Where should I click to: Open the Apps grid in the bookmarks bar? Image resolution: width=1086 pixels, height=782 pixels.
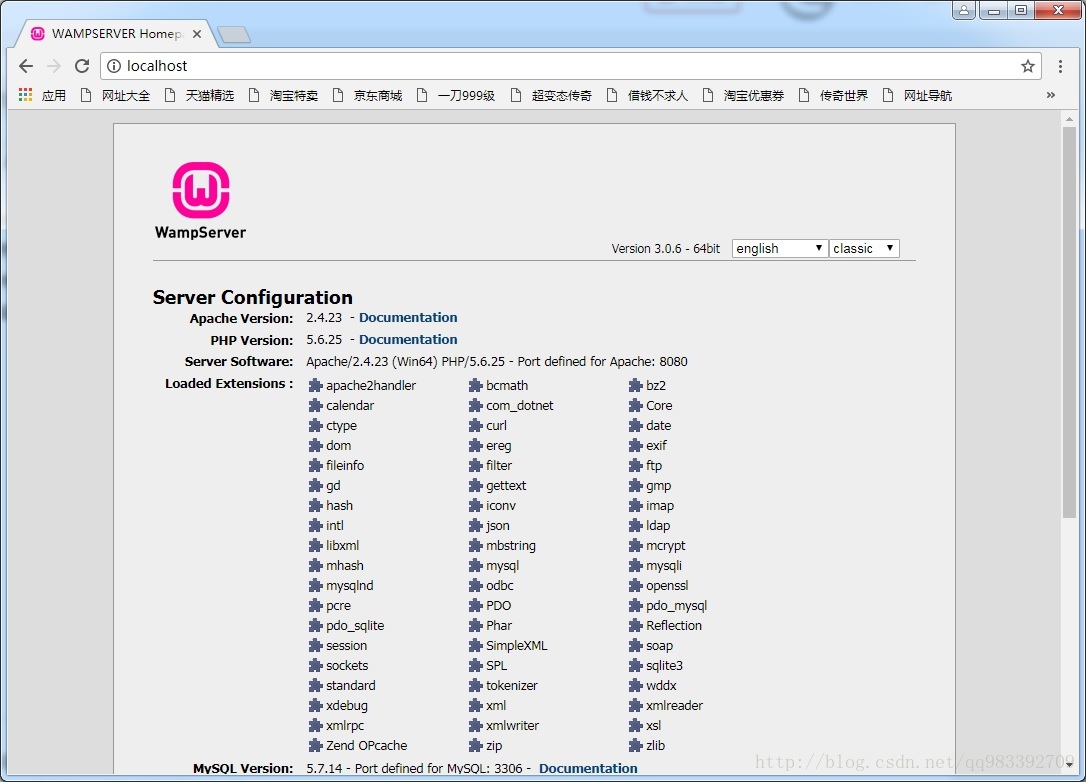(x=26, y=95)
